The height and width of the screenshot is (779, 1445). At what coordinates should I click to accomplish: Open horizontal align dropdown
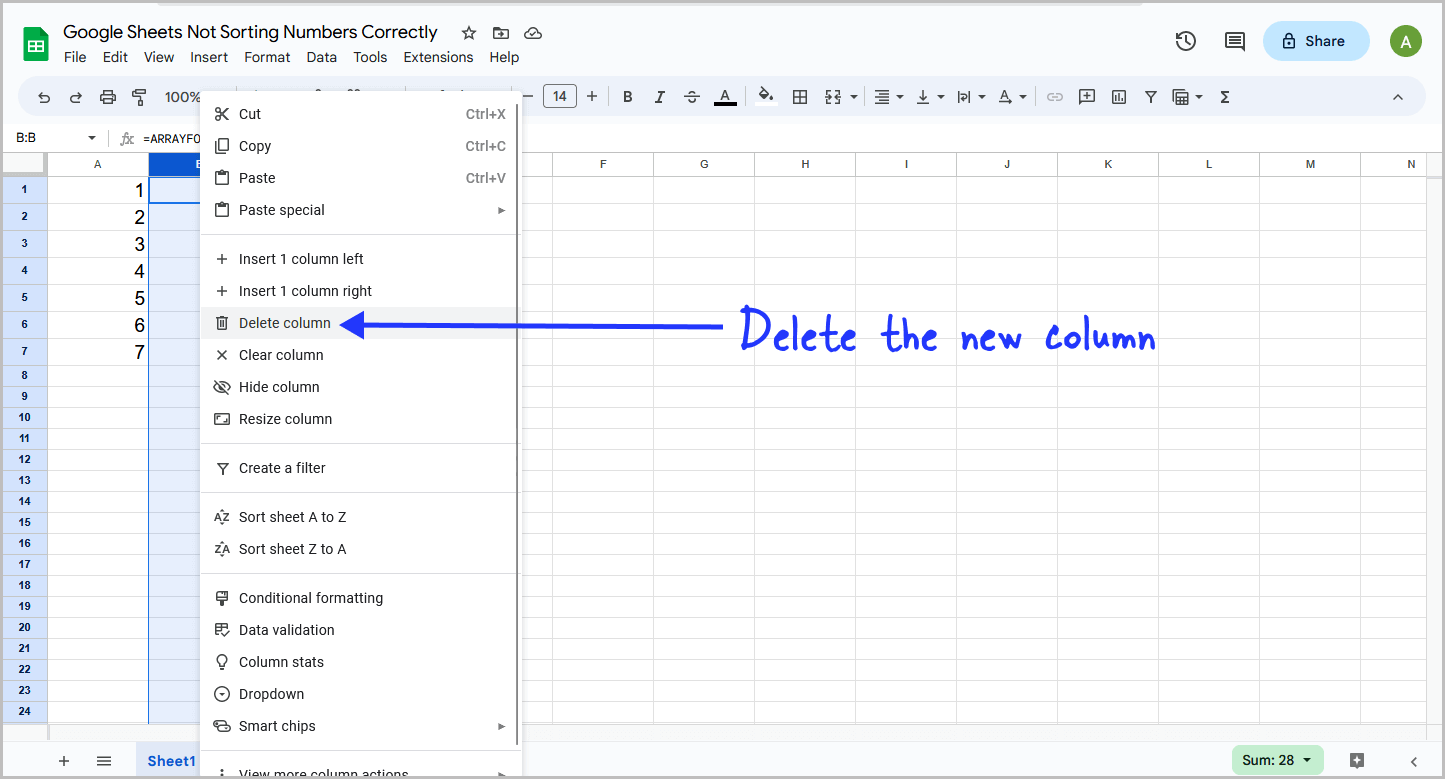pos(889,97)
